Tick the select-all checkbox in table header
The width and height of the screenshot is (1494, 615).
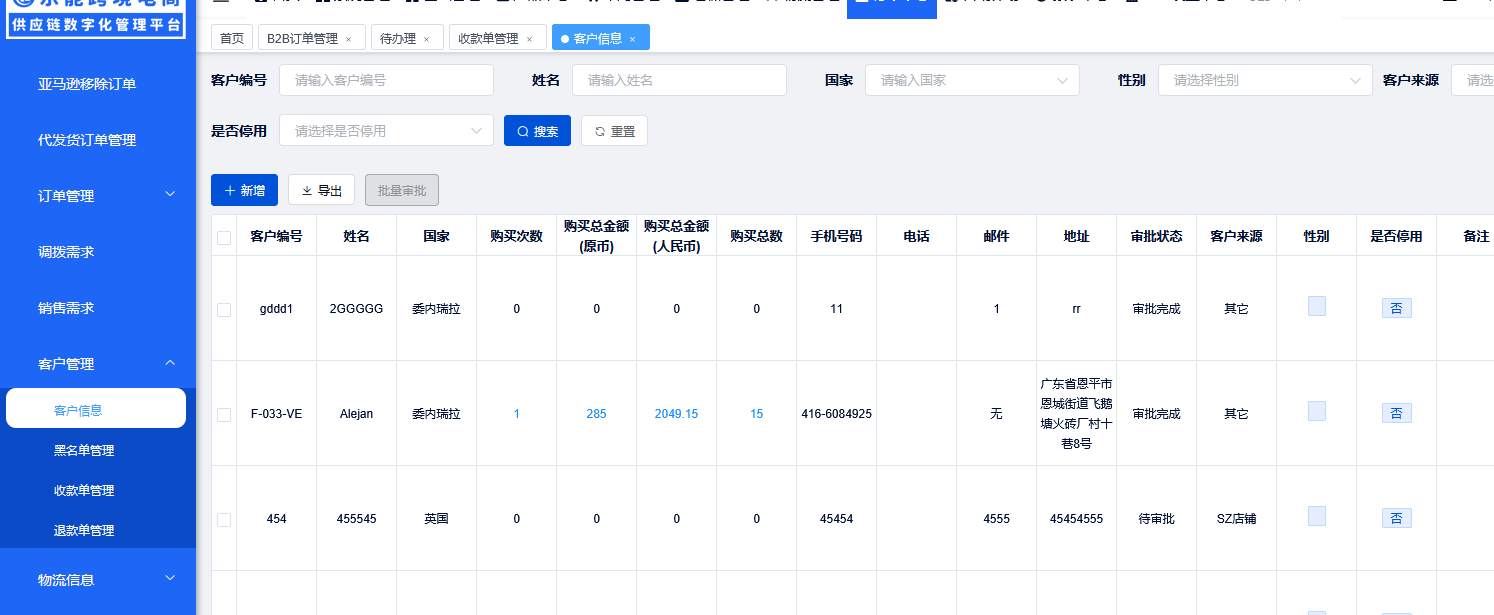point(224,237)
